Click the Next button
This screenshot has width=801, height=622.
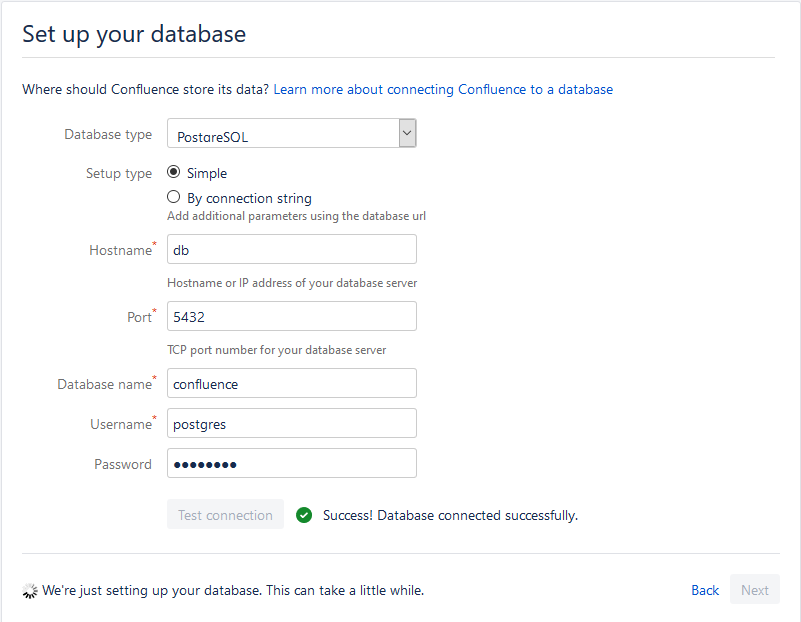754,590
